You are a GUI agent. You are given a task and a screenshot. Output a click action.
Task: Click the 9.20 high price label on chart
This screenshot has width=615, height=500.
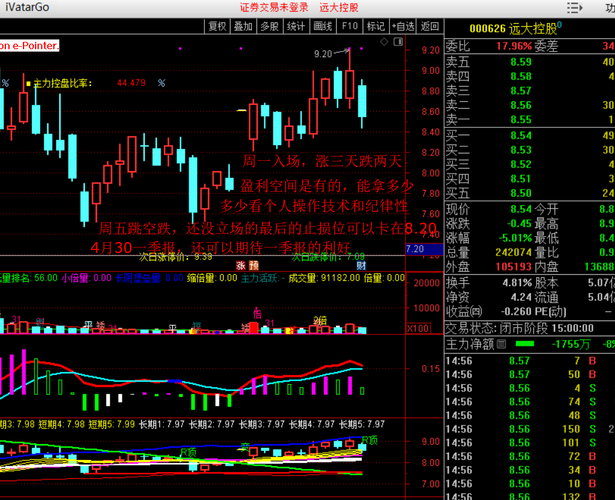tap(323, 54)
